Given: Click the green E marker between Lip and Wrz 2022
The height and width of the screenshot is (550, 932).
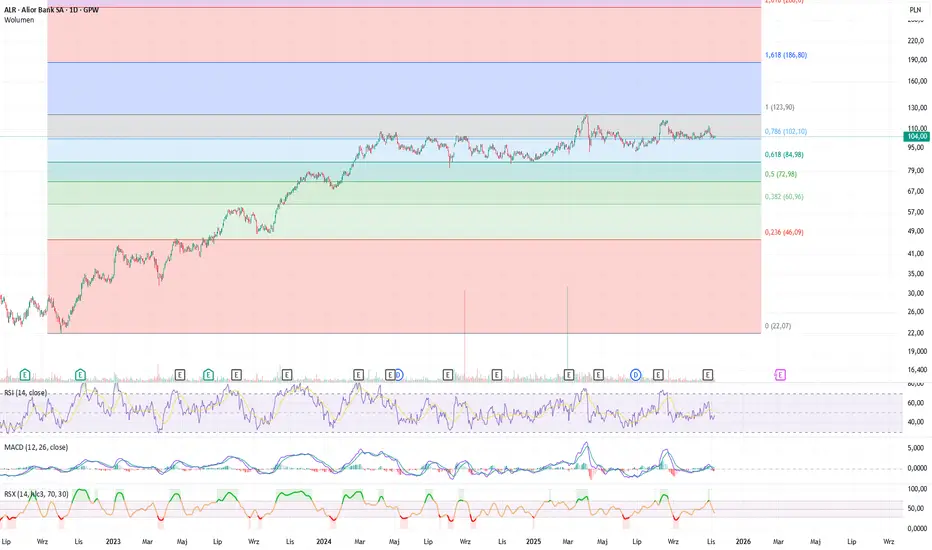Looking at the screenshot, I should pos(25,375).
